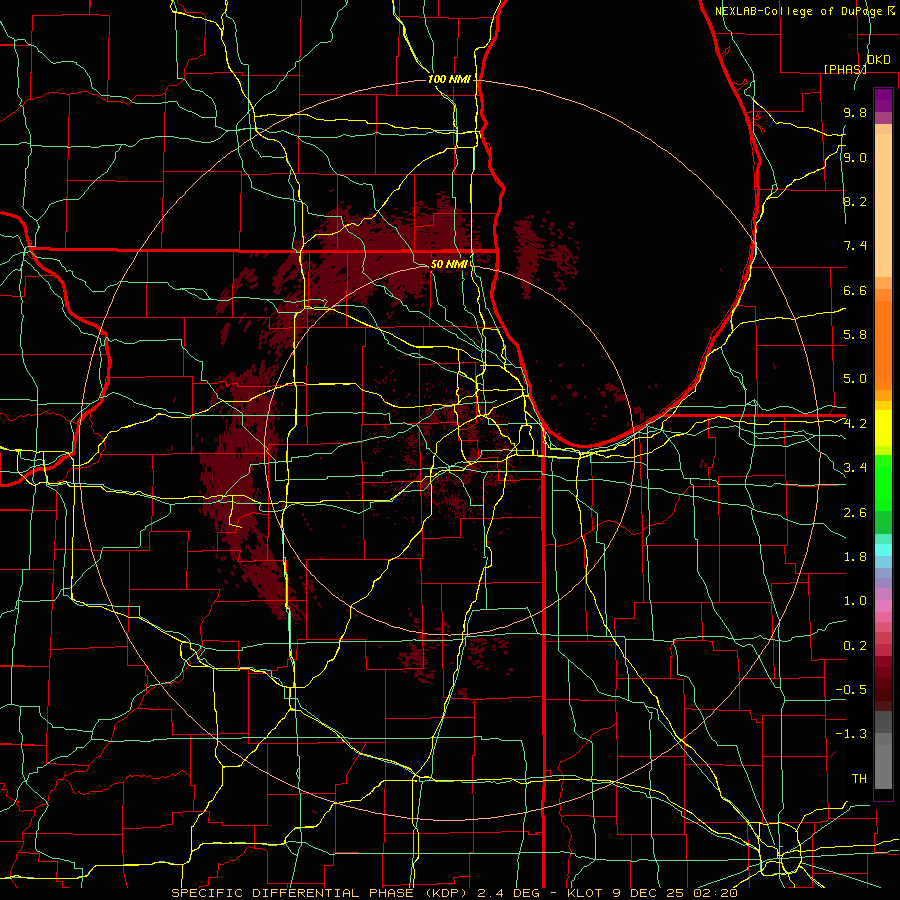Viewport: 900px width, 900px height.
Task: Click the -0.5 scale value
Action: coord(851,690)
